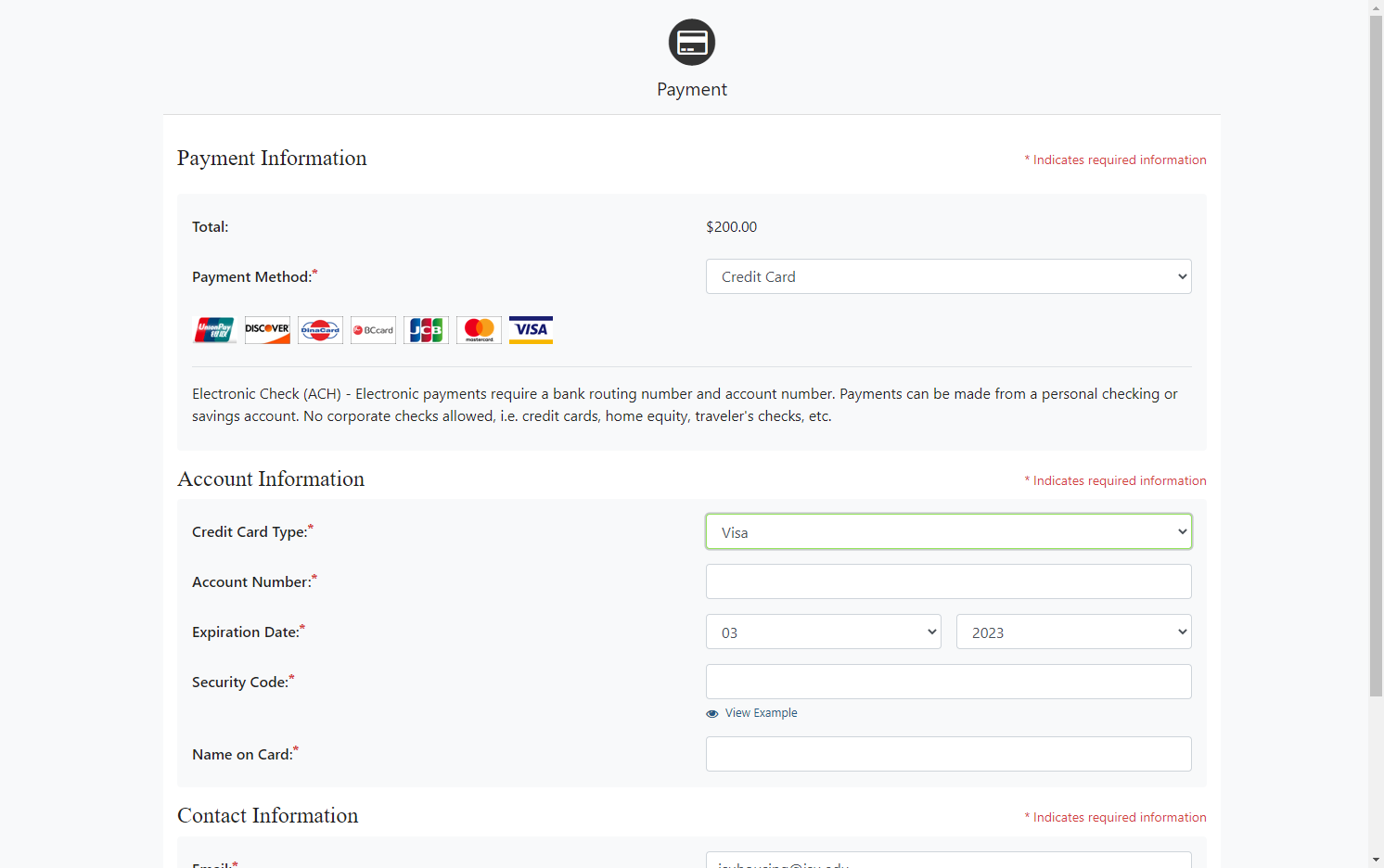Focus the Security Code input field
Image resolution: width=1384 pixels, height=868 pixels.
949,682
